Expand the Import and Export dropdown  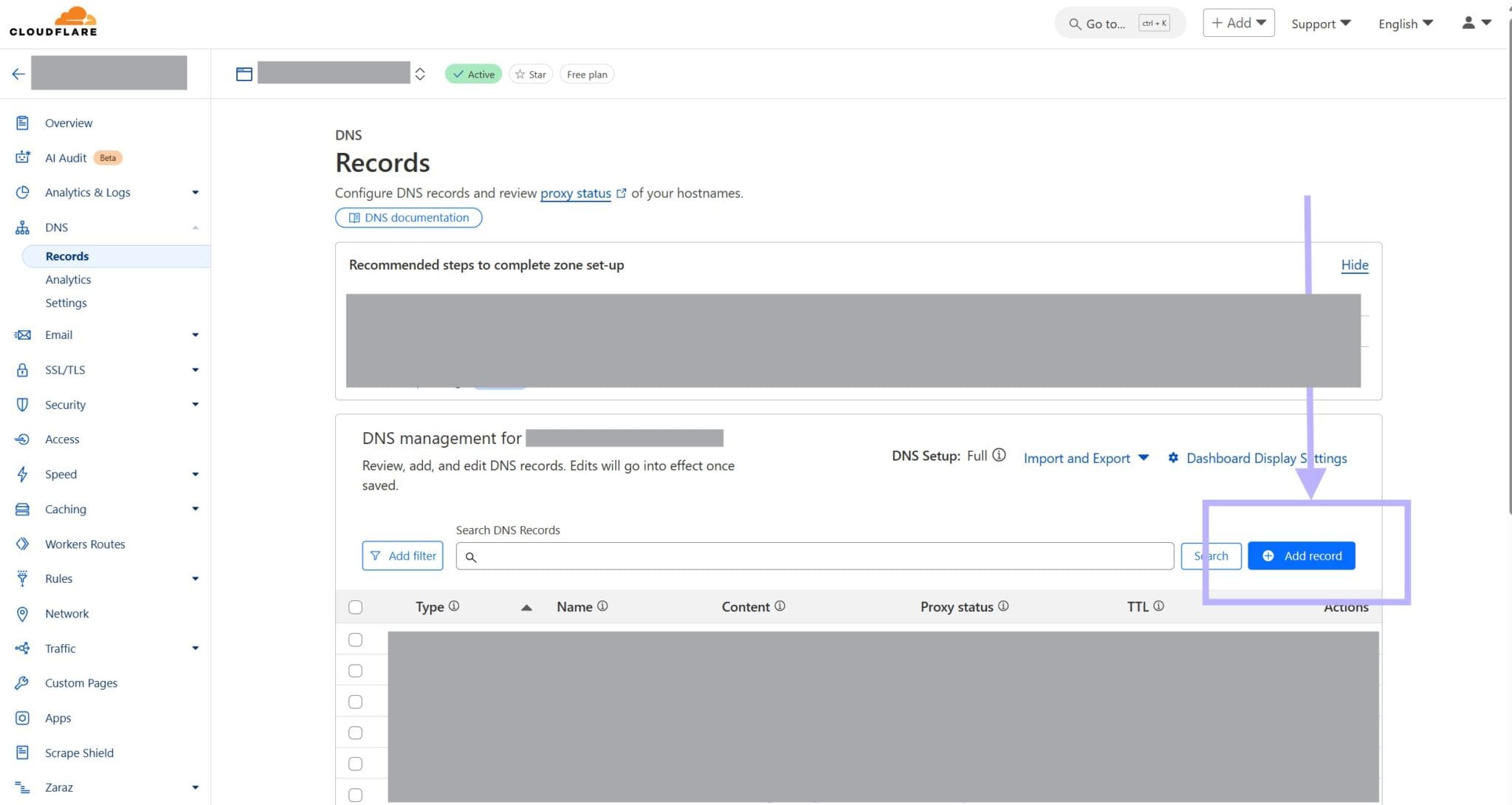pos(1085,458)
